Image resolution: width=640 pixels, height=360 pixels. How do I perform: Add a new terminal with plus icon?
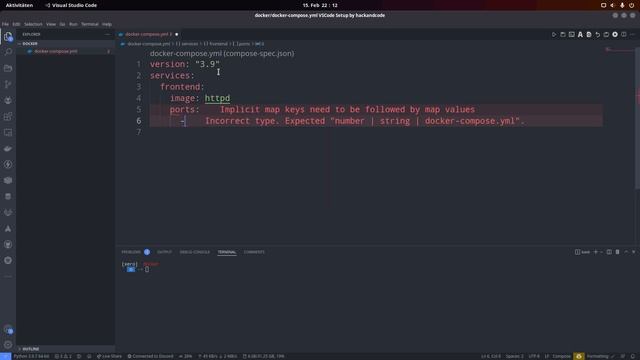(x=596, y=252)
